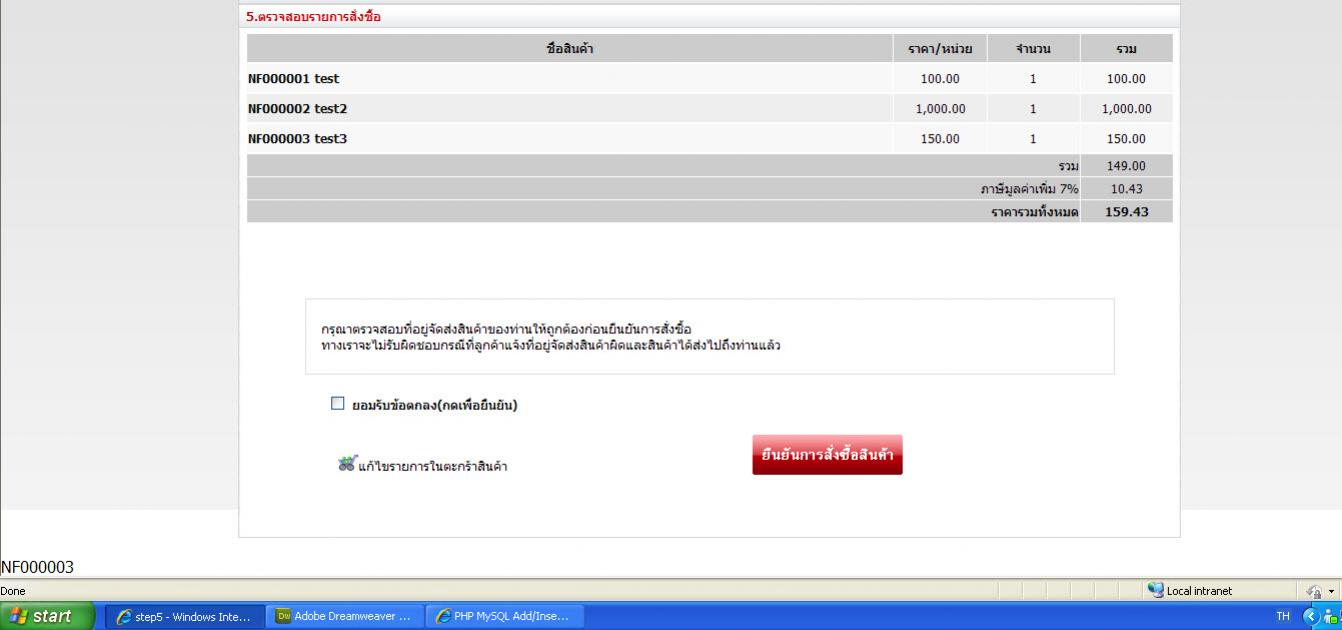Click the ชื่อสินค้า column header
The height and width of the screenshot is (630, 1342).
pyautogui.click(x=570, y=49)
